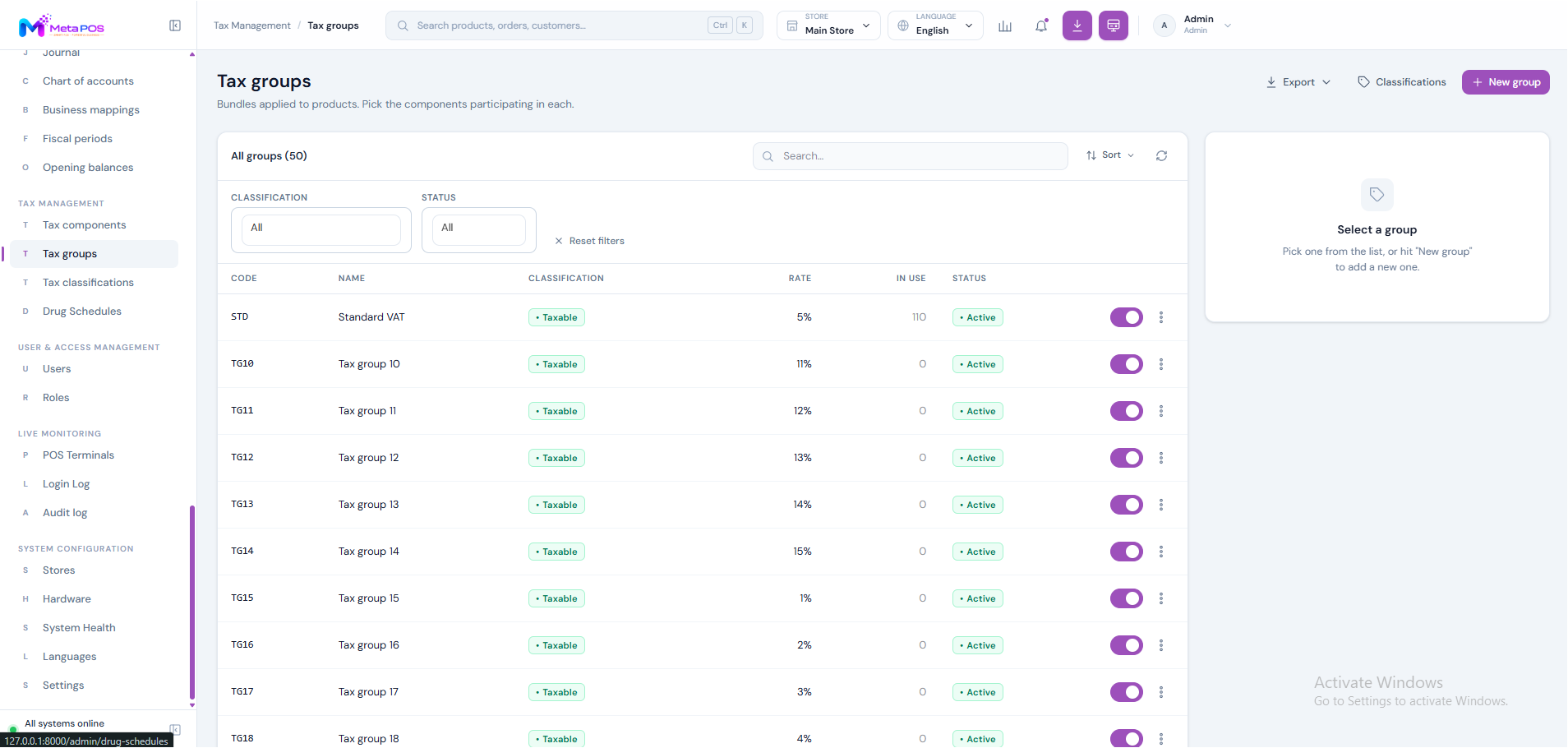Viewport: 1568px width, 748px height.
Task: Collapse the sidebar using the panel icon
Action: point(175,25)
